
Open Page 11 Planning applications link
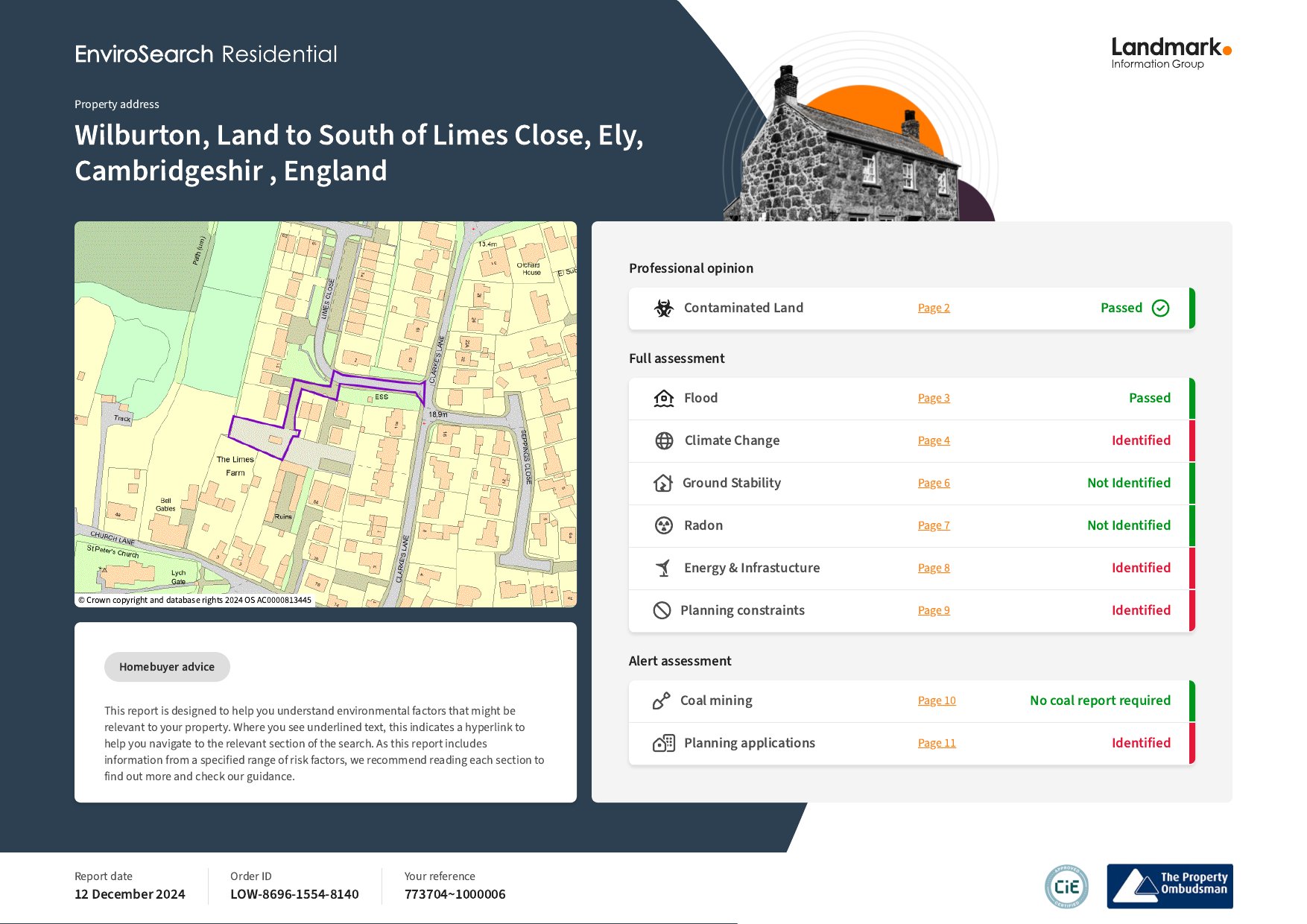point(937,744)
